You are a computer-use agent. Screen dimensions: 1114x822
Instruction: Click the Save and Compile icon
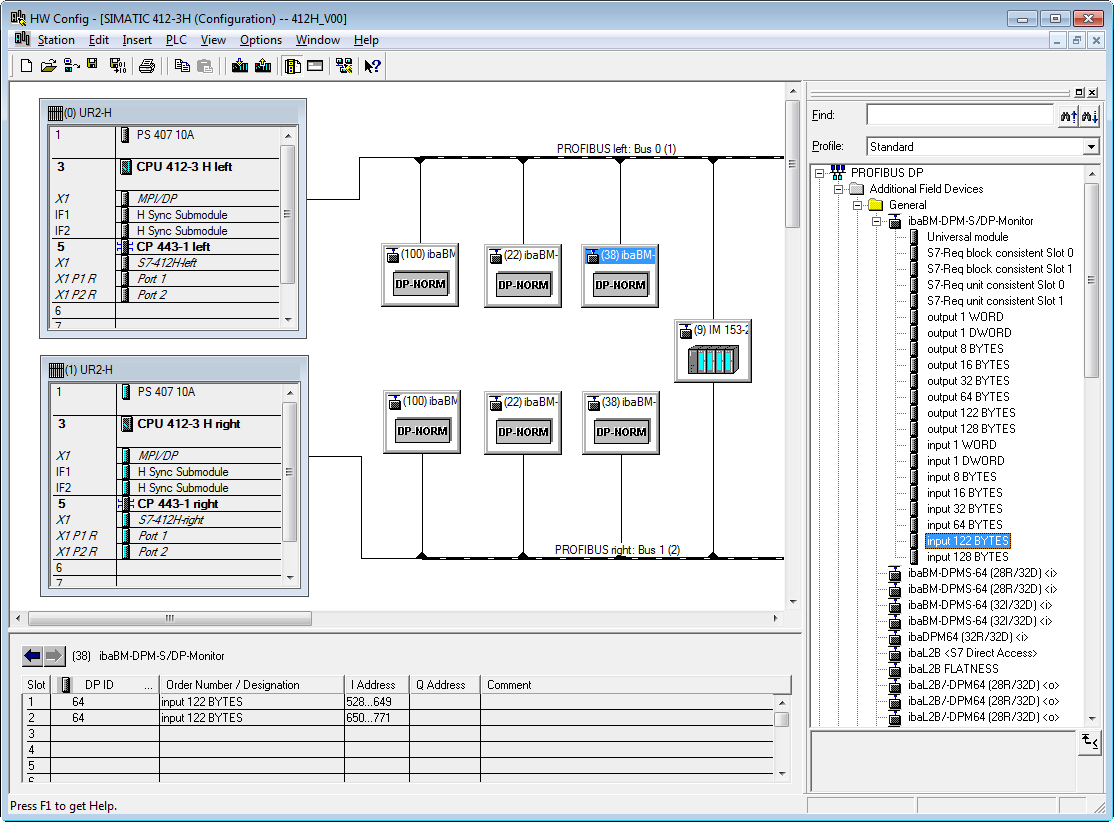pos(118,66)
